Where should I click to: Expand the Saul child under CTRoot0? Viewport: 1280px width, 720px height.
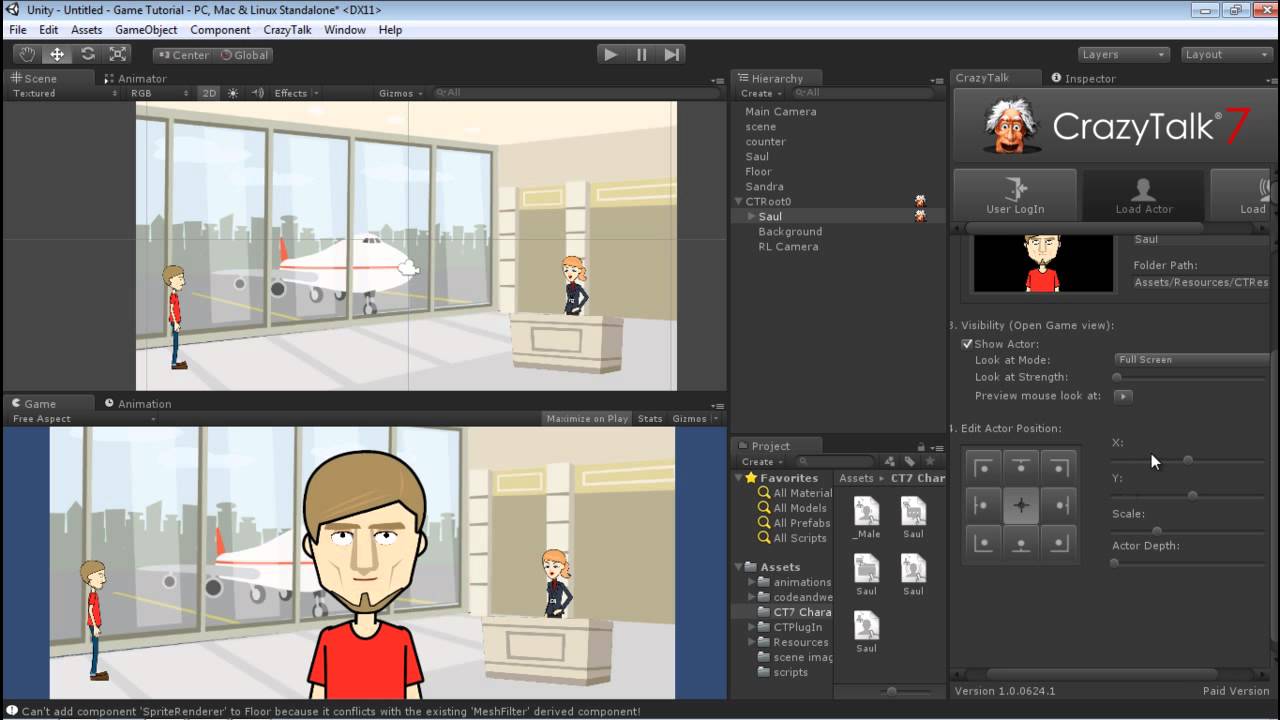pyautogui.click(x=751, y=217)
